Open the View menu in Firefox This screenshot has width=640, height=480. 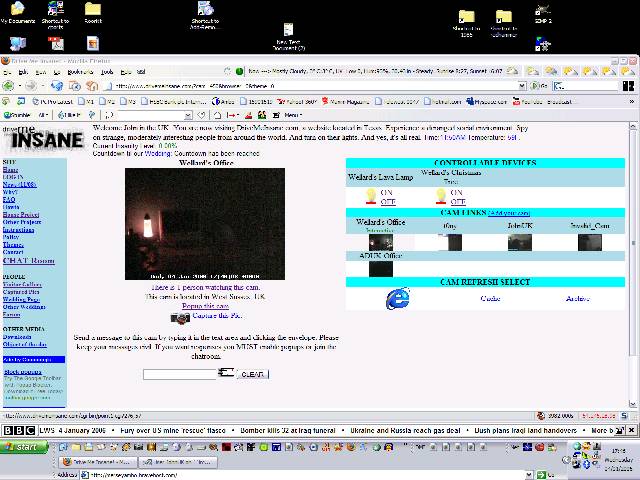pos(40,72)
